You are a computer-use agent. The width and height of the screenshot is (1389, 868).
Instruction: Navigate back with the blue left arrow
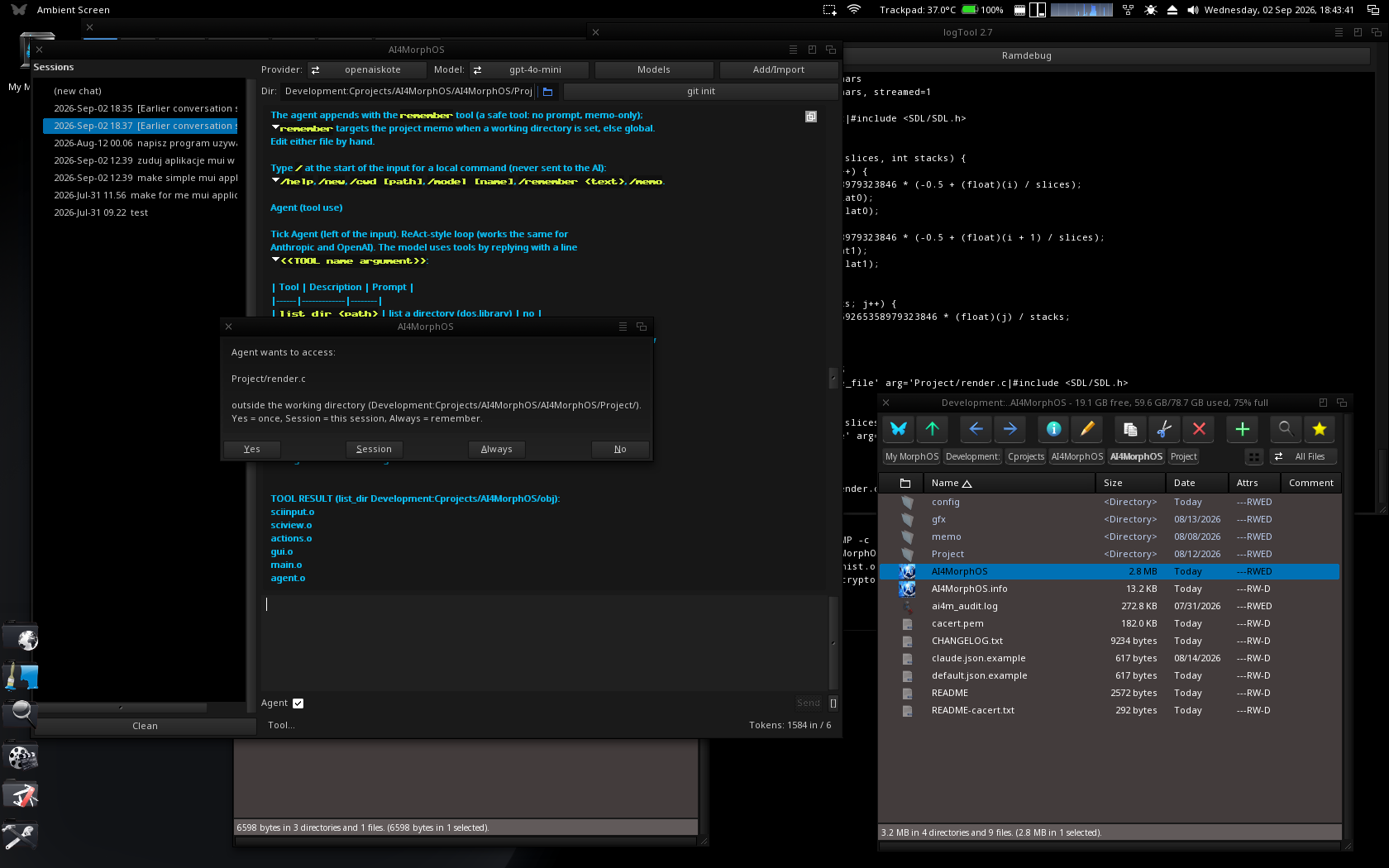[976, 428]
